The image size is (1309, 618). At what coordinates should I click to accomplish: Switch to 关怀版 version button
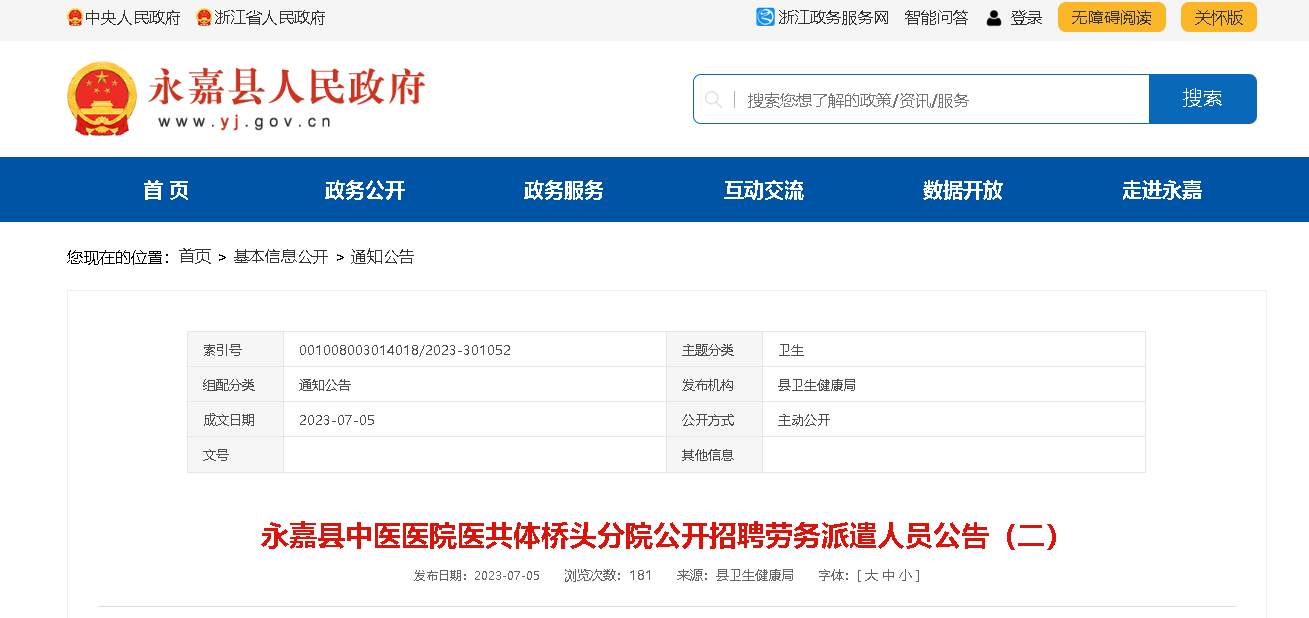(1219, 17)
